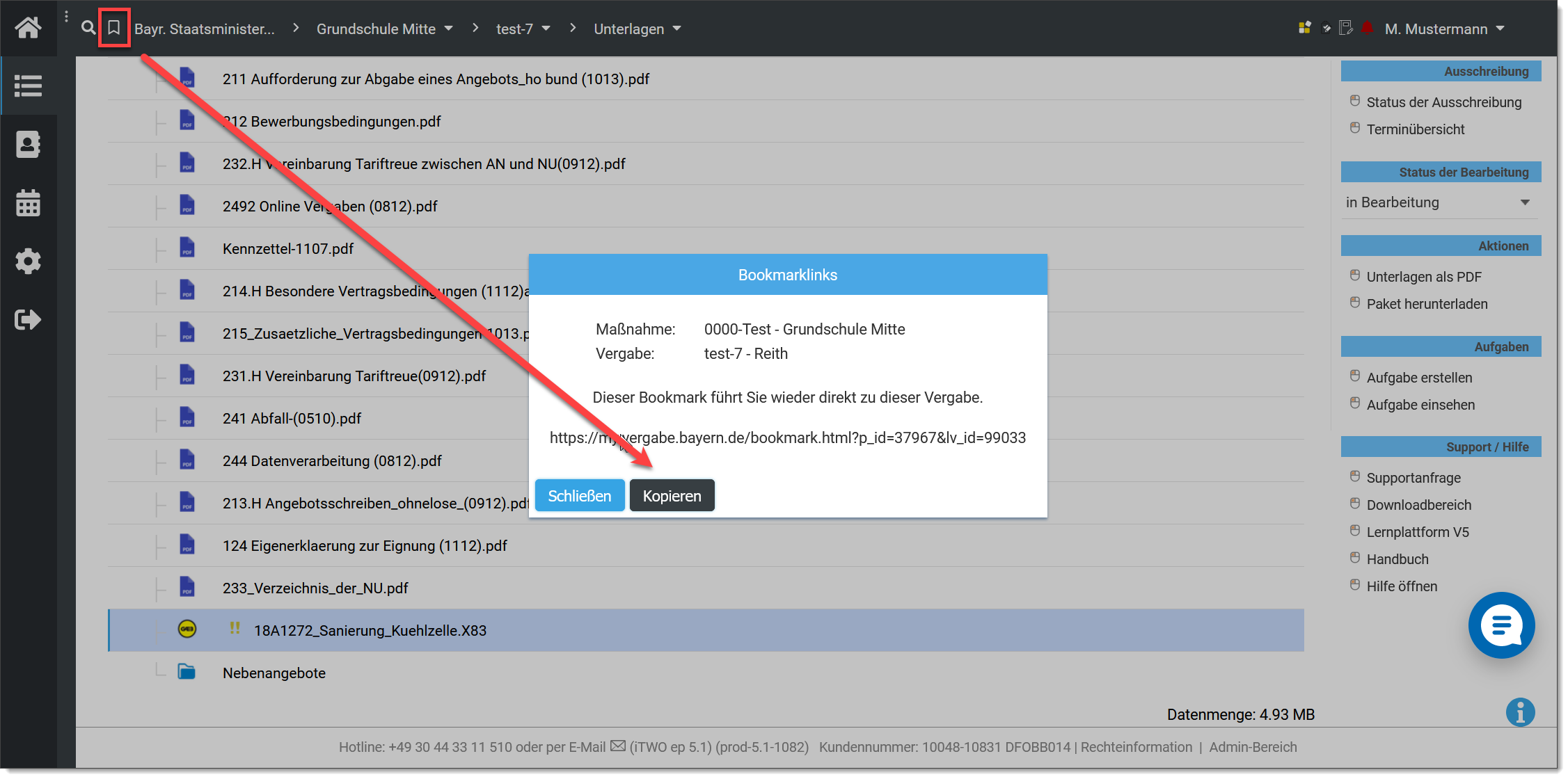The height and width of the screenshot is (779, 1568).
Task: Open the search magnifier in top bar
Action: 88,28
